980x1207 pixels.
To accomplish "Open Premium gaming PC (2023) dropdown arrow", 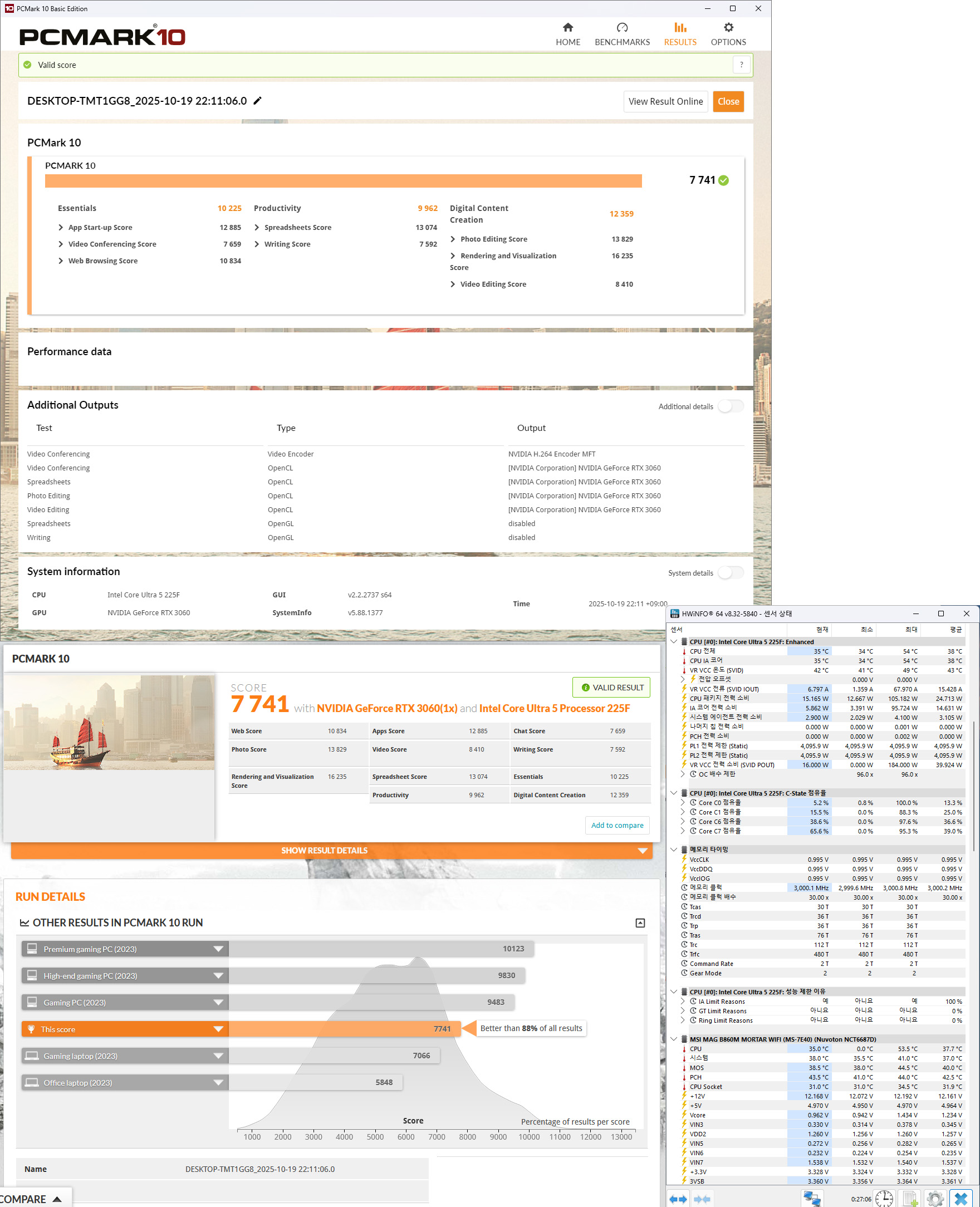I will 218,949.
